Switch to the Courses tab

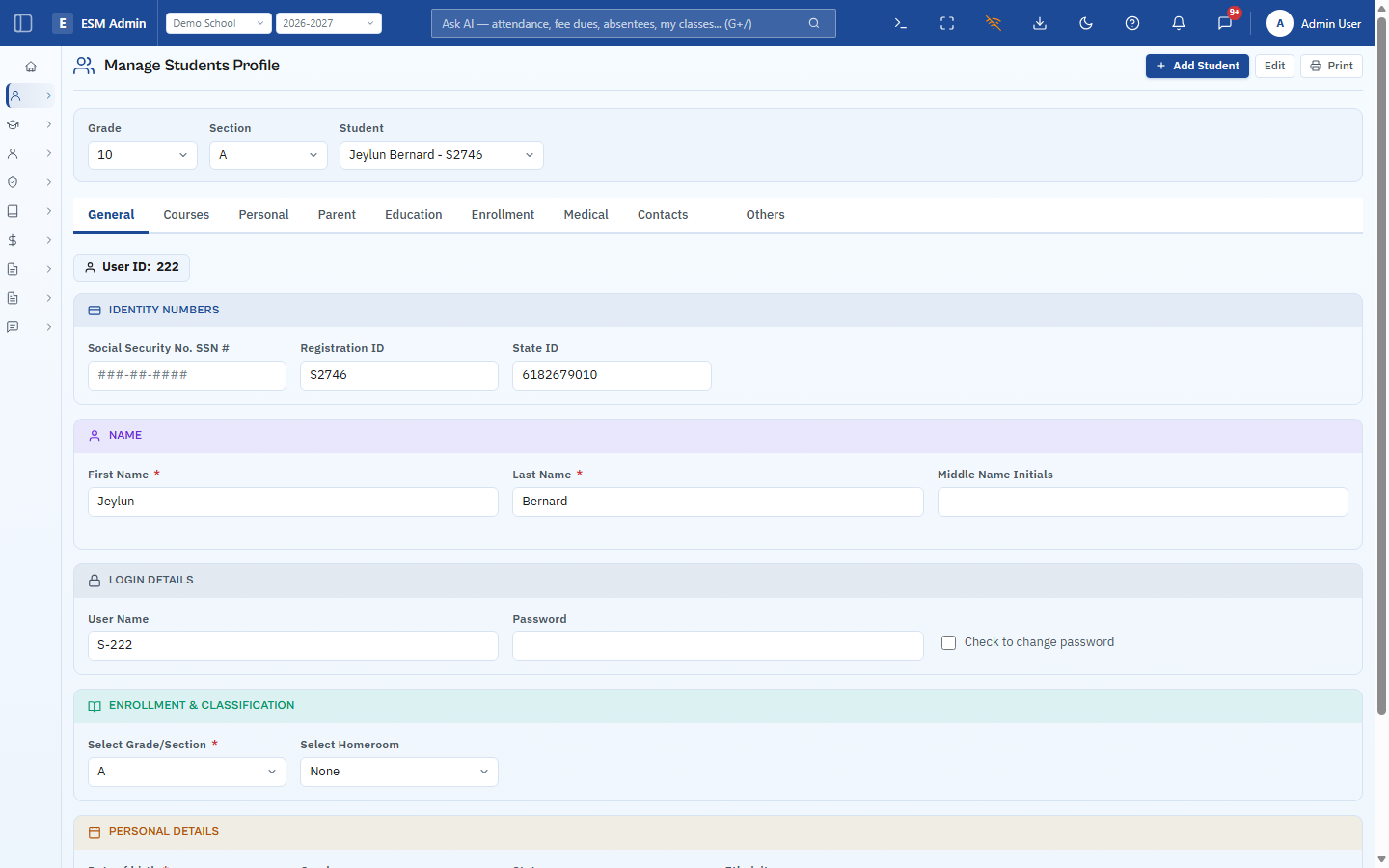point(186,215)
